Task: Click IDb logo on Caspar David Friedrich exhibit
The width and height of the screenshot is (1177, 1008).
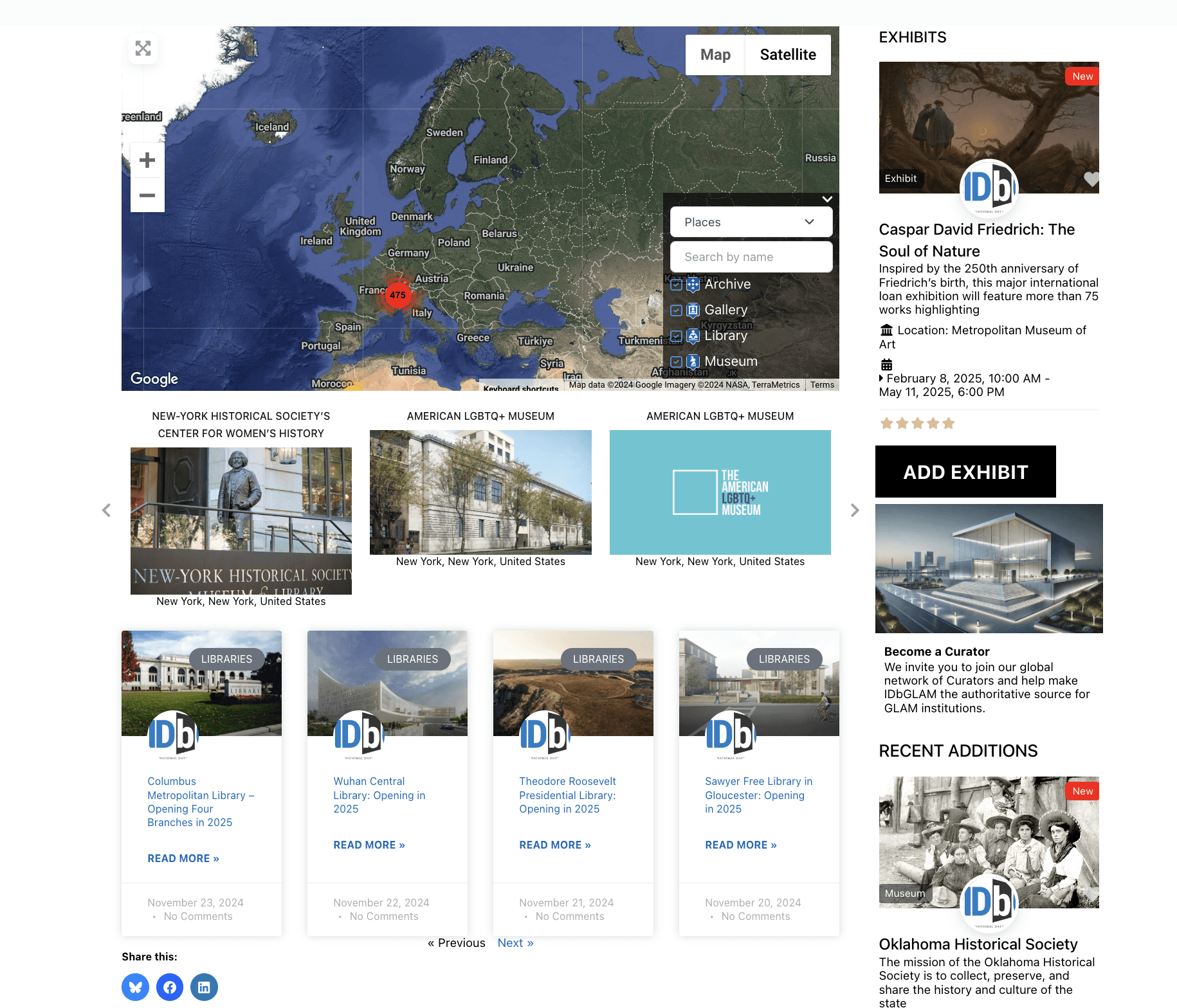Action: (989, 188)
